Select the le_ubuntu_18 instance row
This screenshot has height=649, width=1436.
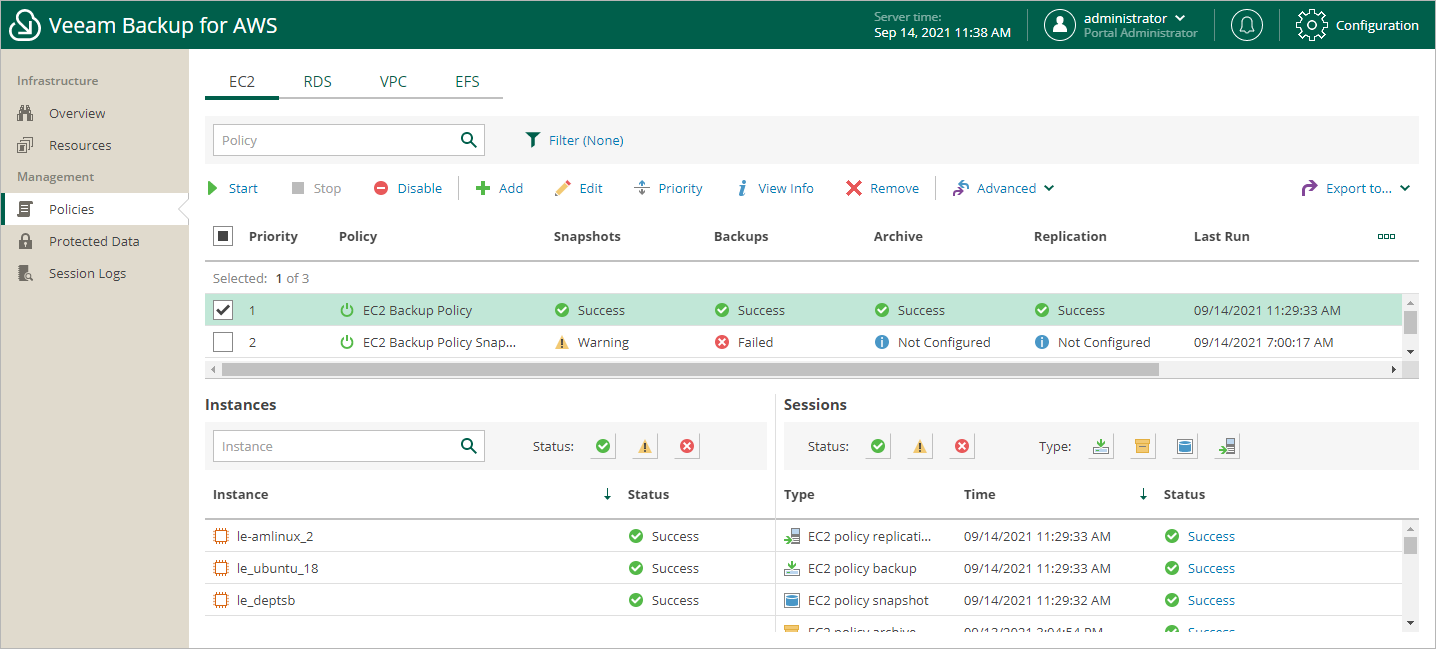490,568
